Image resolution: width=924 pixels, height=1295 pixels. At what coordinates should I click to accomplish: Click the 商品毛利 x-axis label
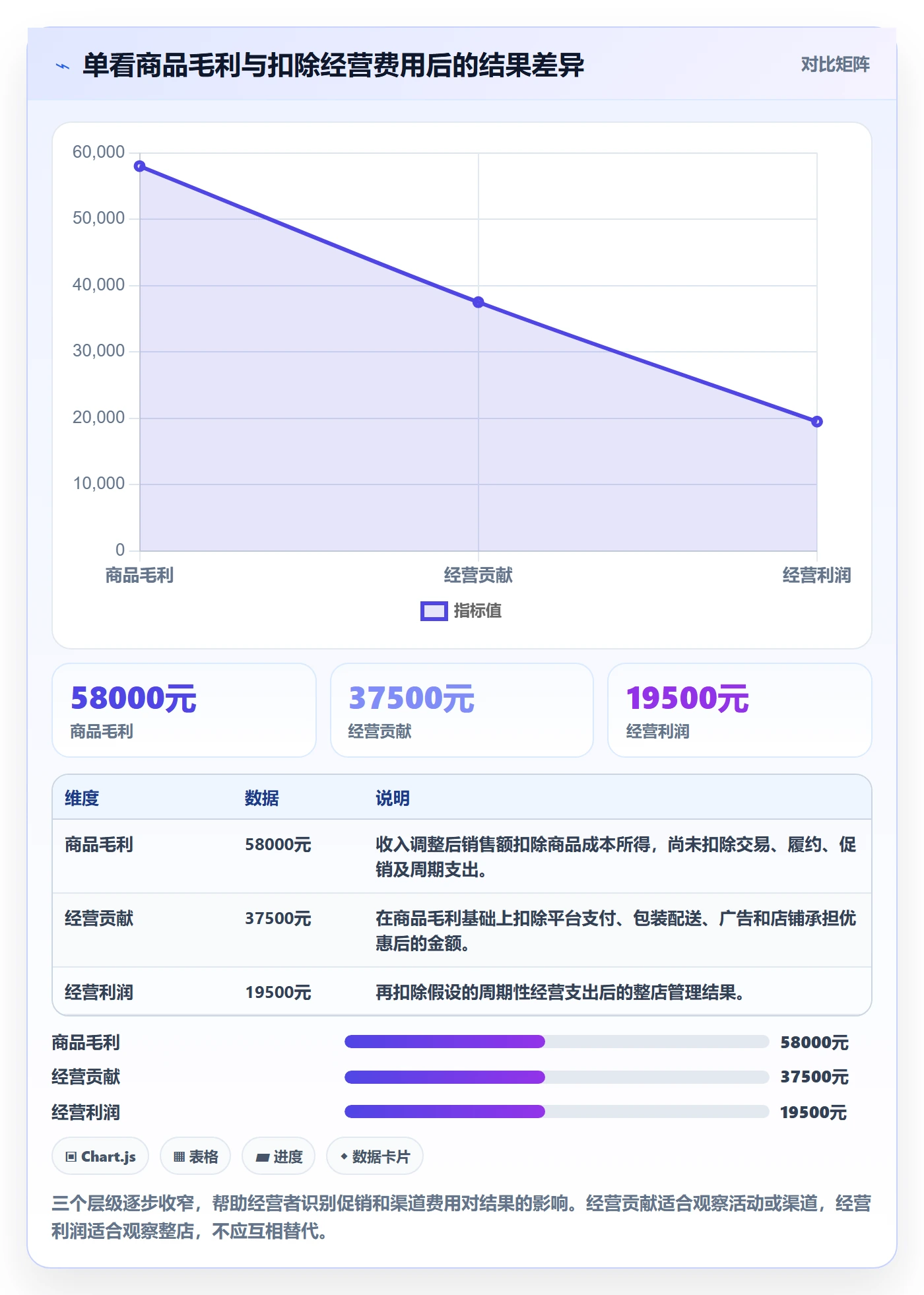(x=140, y=576)
